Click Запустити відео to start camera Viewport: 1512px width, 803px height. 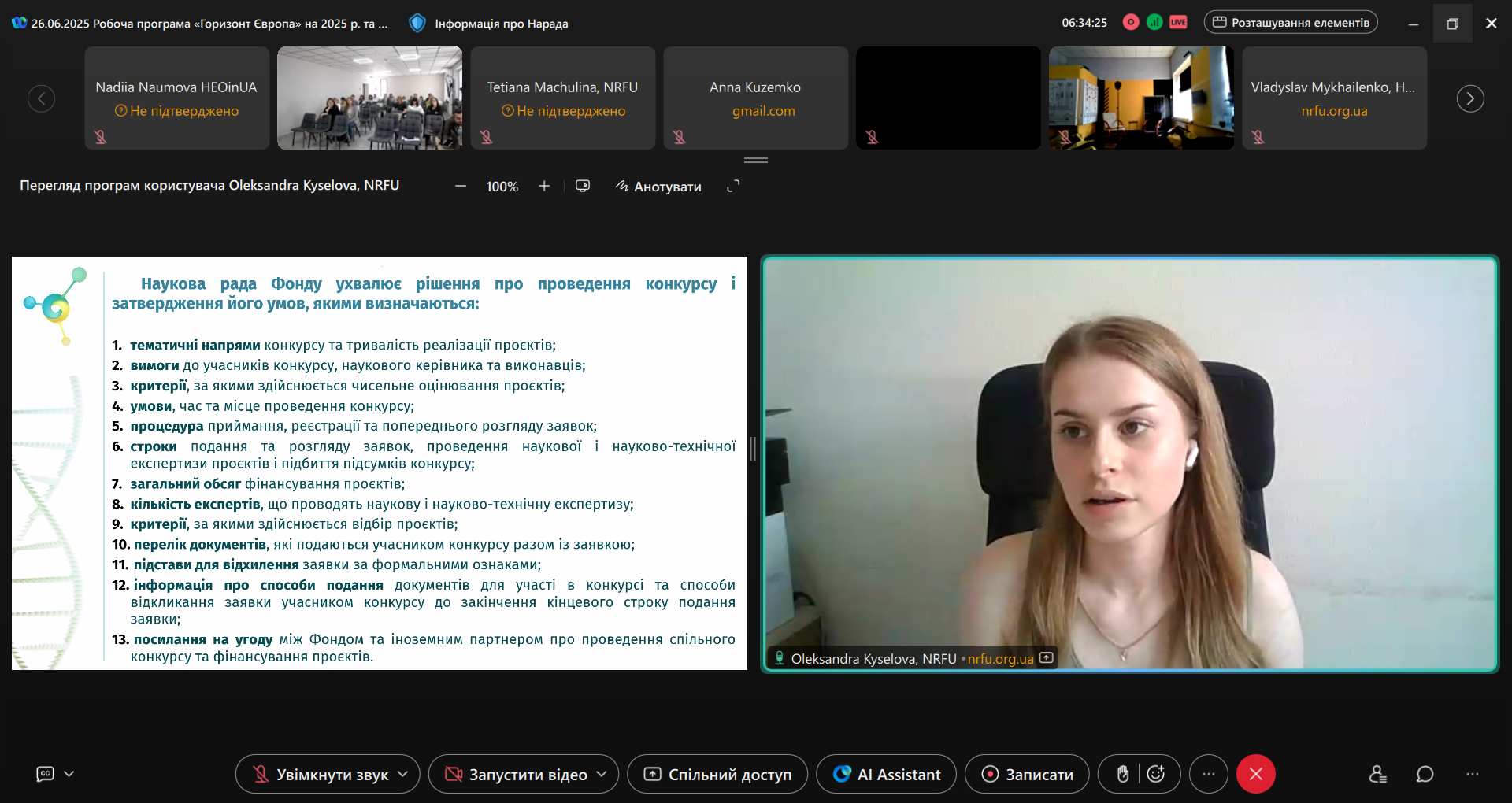pos(517,775)
